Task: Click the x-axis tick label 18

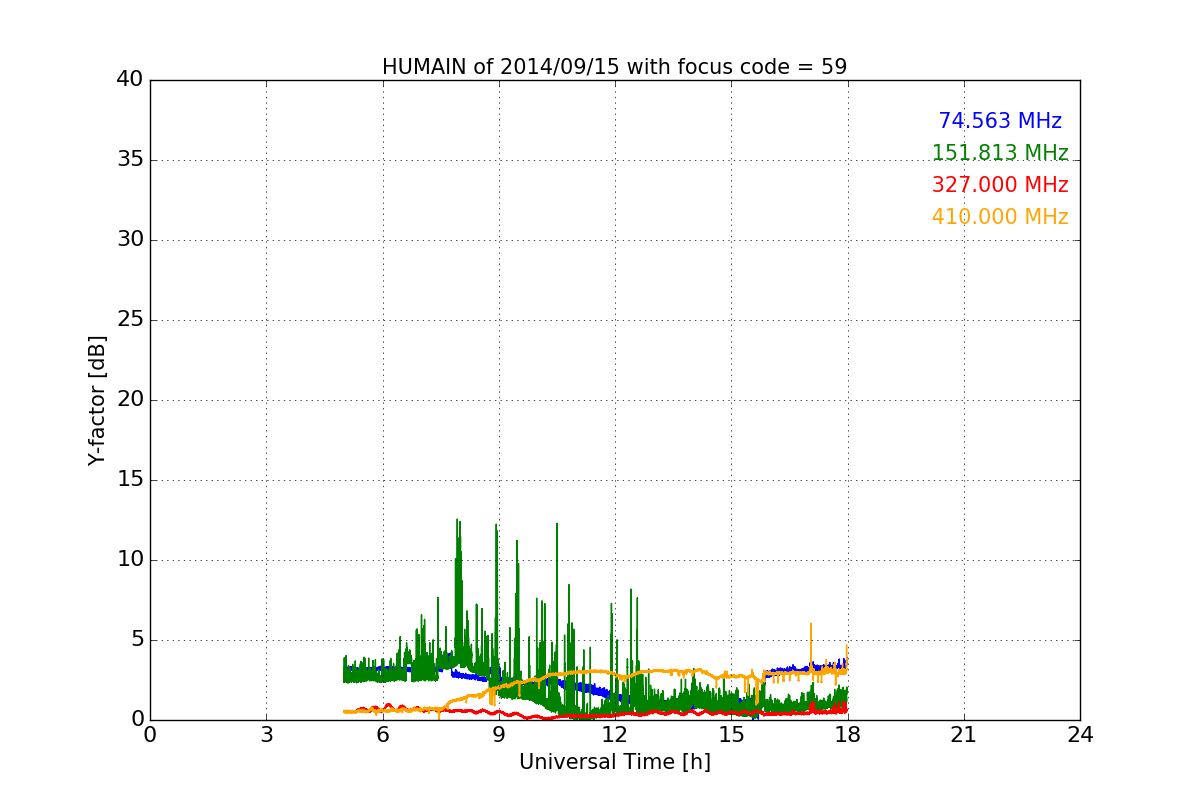Action: 847,735
